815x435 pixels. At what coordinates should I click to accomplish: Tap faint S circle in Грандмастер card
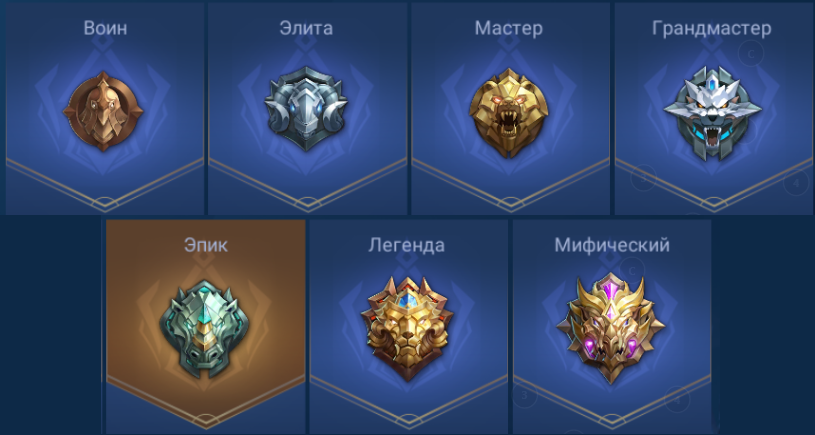643,178
